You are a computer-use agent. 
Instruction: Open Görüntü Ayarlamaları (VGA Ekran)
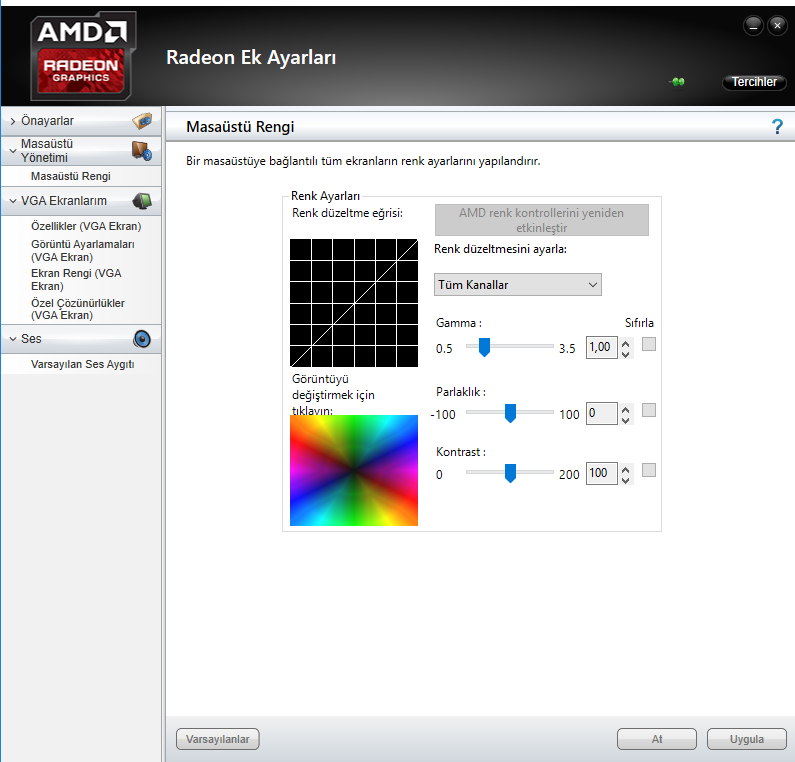pyautogui.click(x=83, y=250)
